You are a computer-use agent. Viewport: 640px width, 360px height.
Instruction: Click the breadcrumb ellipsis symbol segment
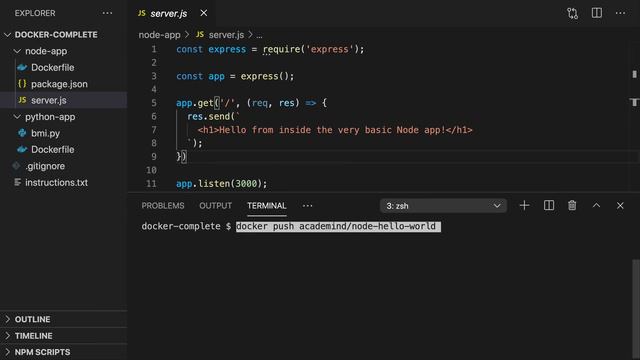pos(260,36)
